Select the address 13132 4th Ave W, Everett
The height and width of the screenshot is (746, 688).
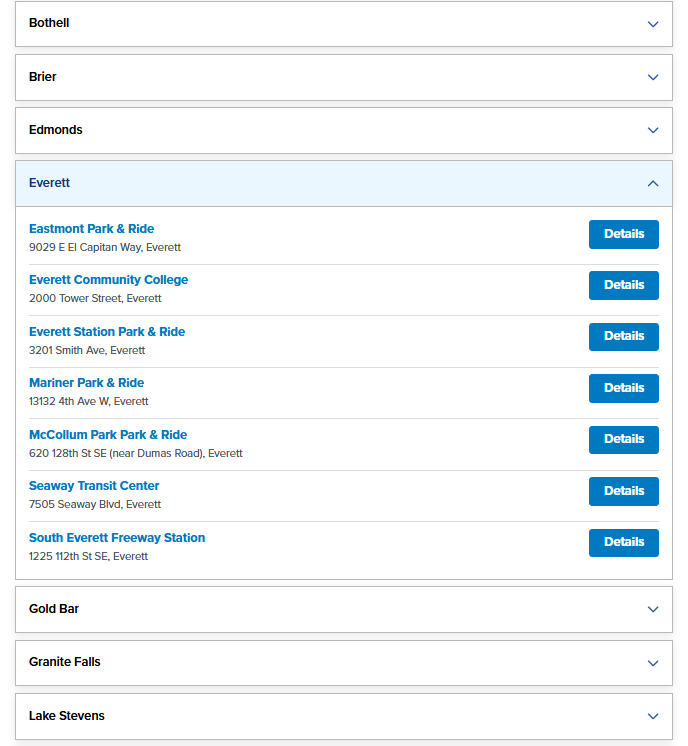point(88,402)
